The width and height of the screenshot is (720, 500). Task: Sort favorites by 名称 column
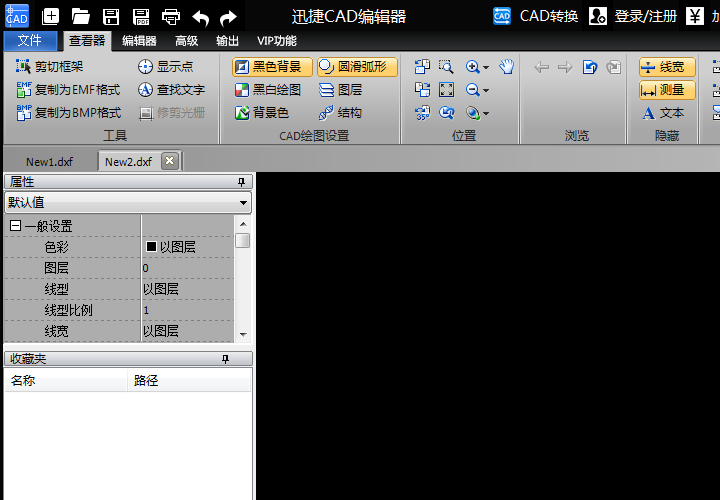[66, 381]
